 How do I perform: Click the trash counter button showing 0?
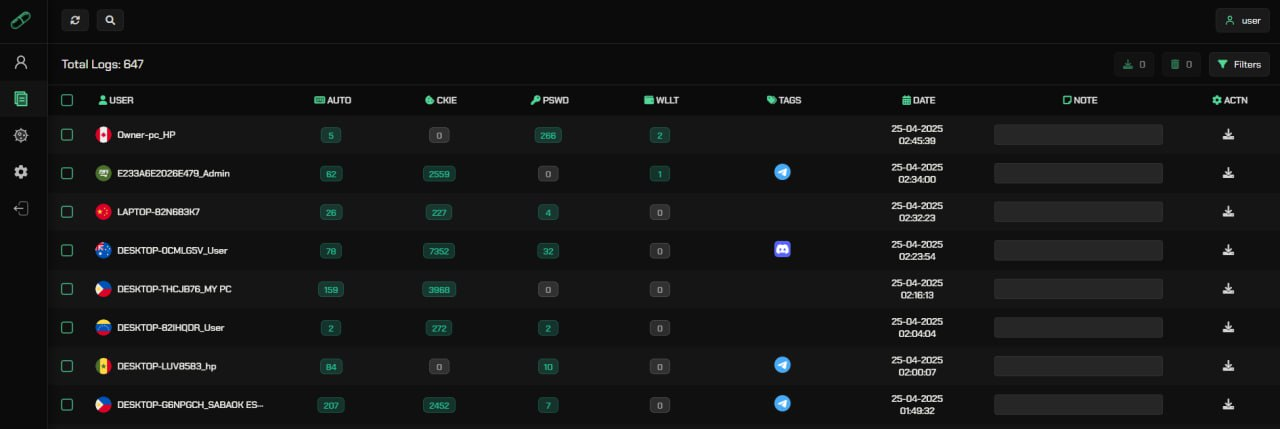1181,64
